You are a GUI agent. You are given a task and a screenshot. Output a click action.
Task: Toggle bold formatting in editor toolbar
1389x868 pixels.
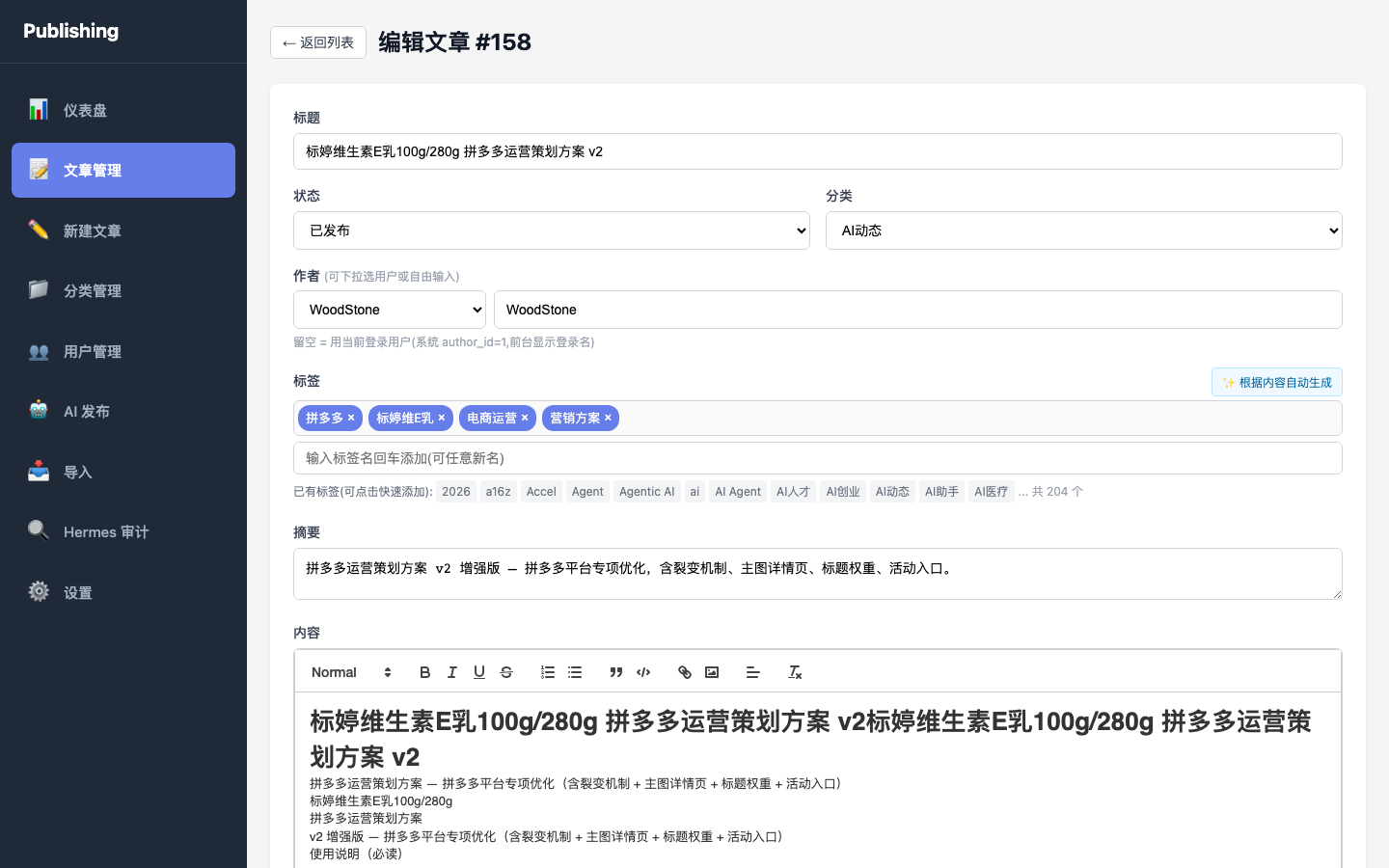point(424,672)
